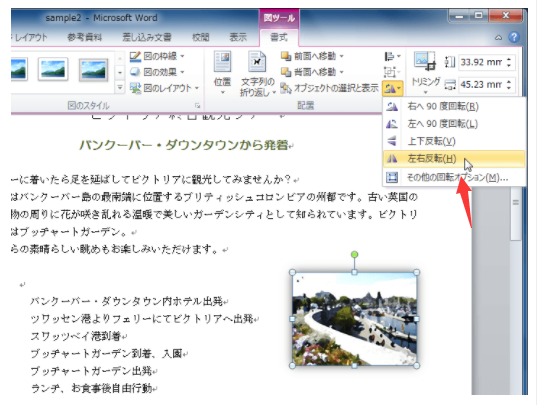Click line バンクーバー・ダウンタウン内ホテル出発

click(x=127, y=301)
